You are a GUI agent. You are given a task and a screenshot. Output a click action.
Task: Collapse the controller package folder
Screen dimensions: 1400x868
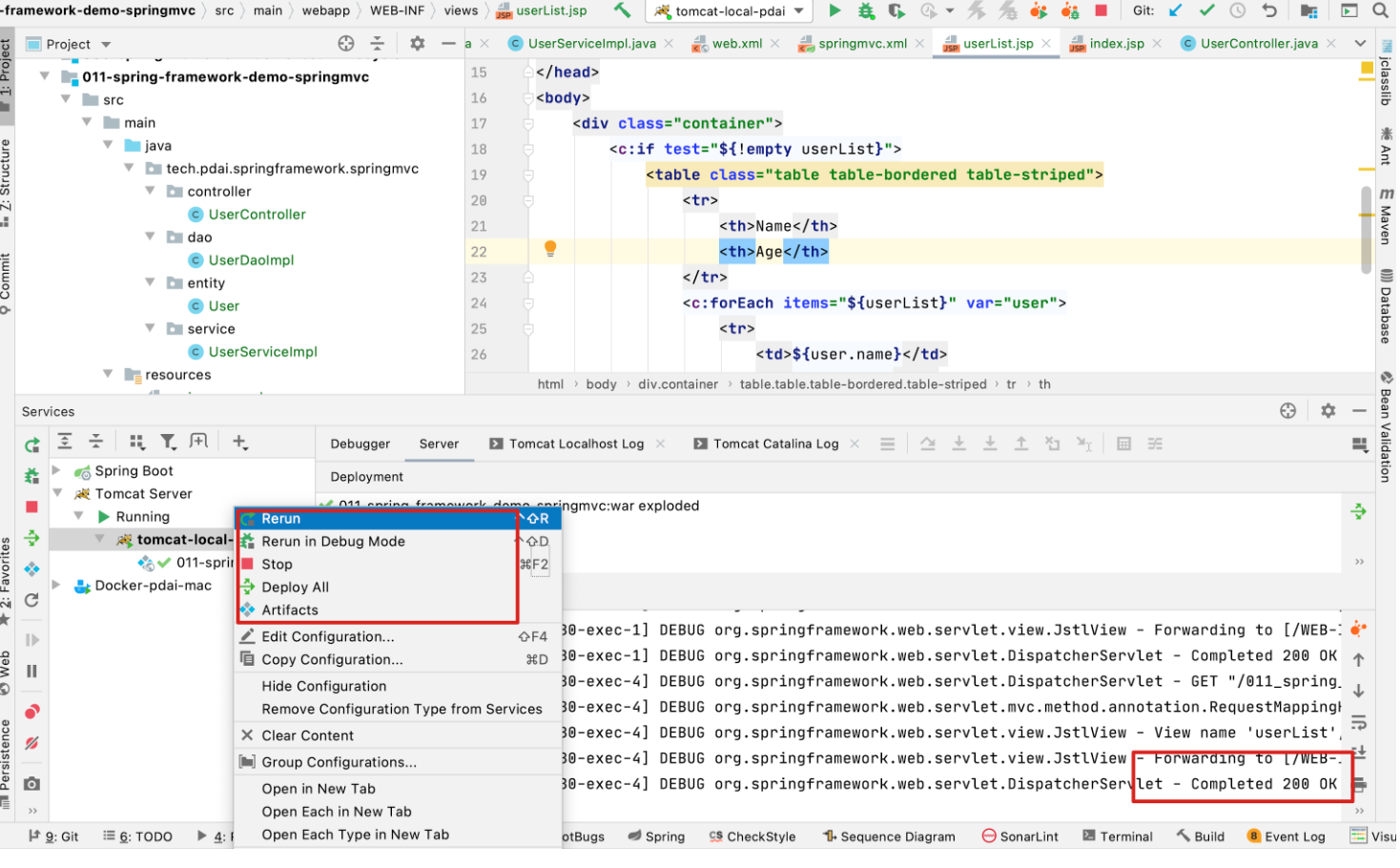point(150,191)
